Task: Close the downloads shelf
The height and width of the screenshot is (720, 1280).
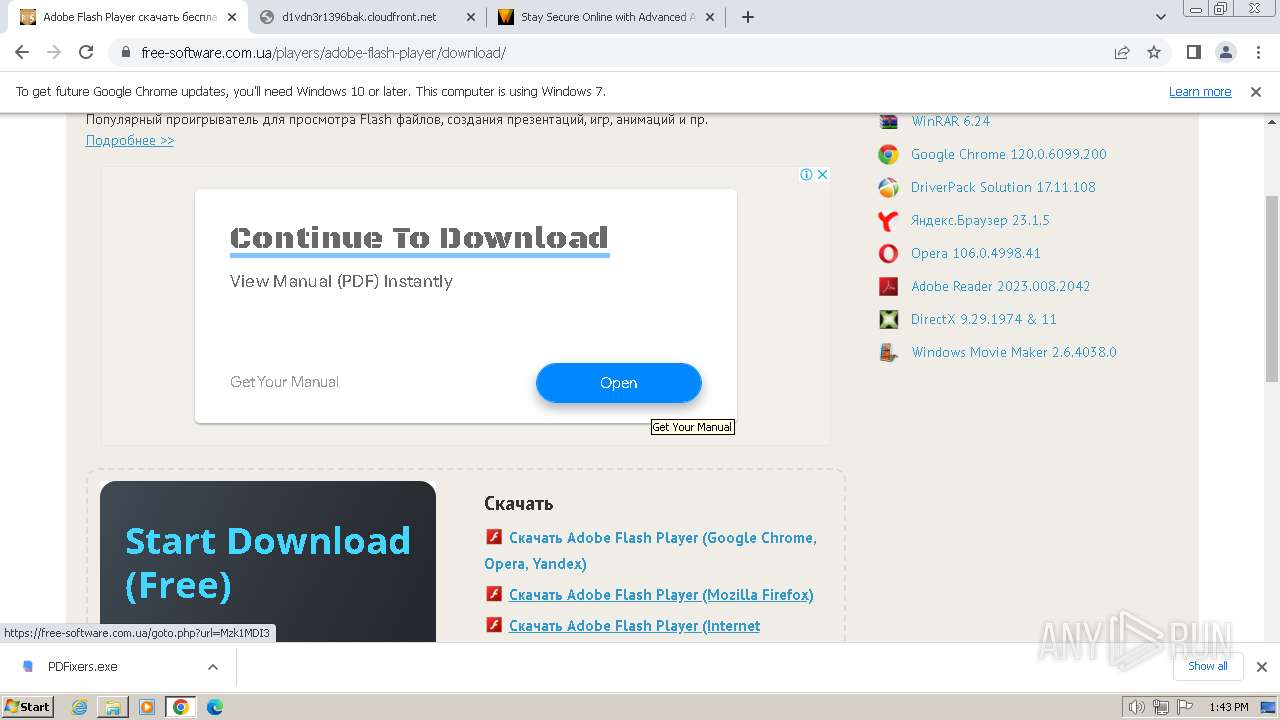Action: (1261, 667)
